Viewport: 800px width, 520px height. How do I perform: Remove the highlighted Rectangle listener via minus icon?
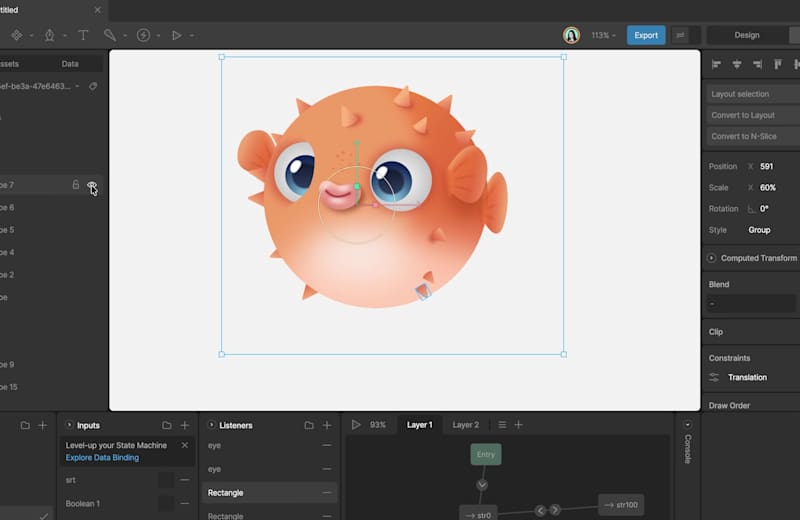327,492
